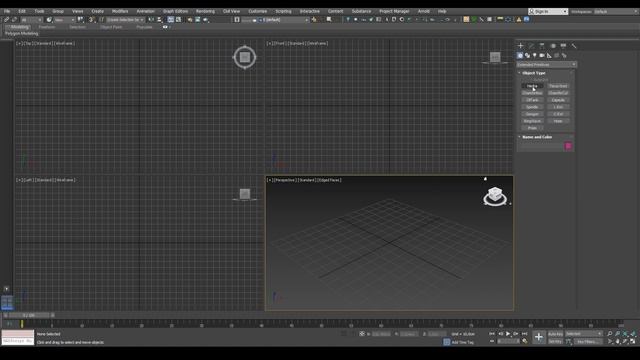640x360 pixels.
Task: Switch to the Freeform ribbon tab
Action: 47,27
